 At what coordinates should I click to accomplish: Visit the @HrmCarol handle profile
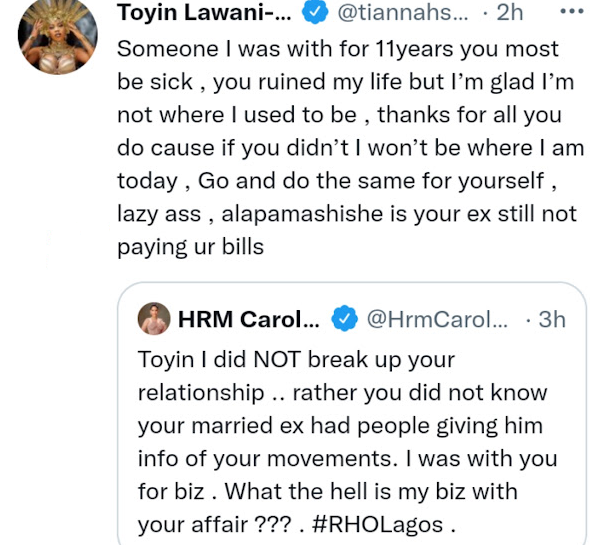437,319
